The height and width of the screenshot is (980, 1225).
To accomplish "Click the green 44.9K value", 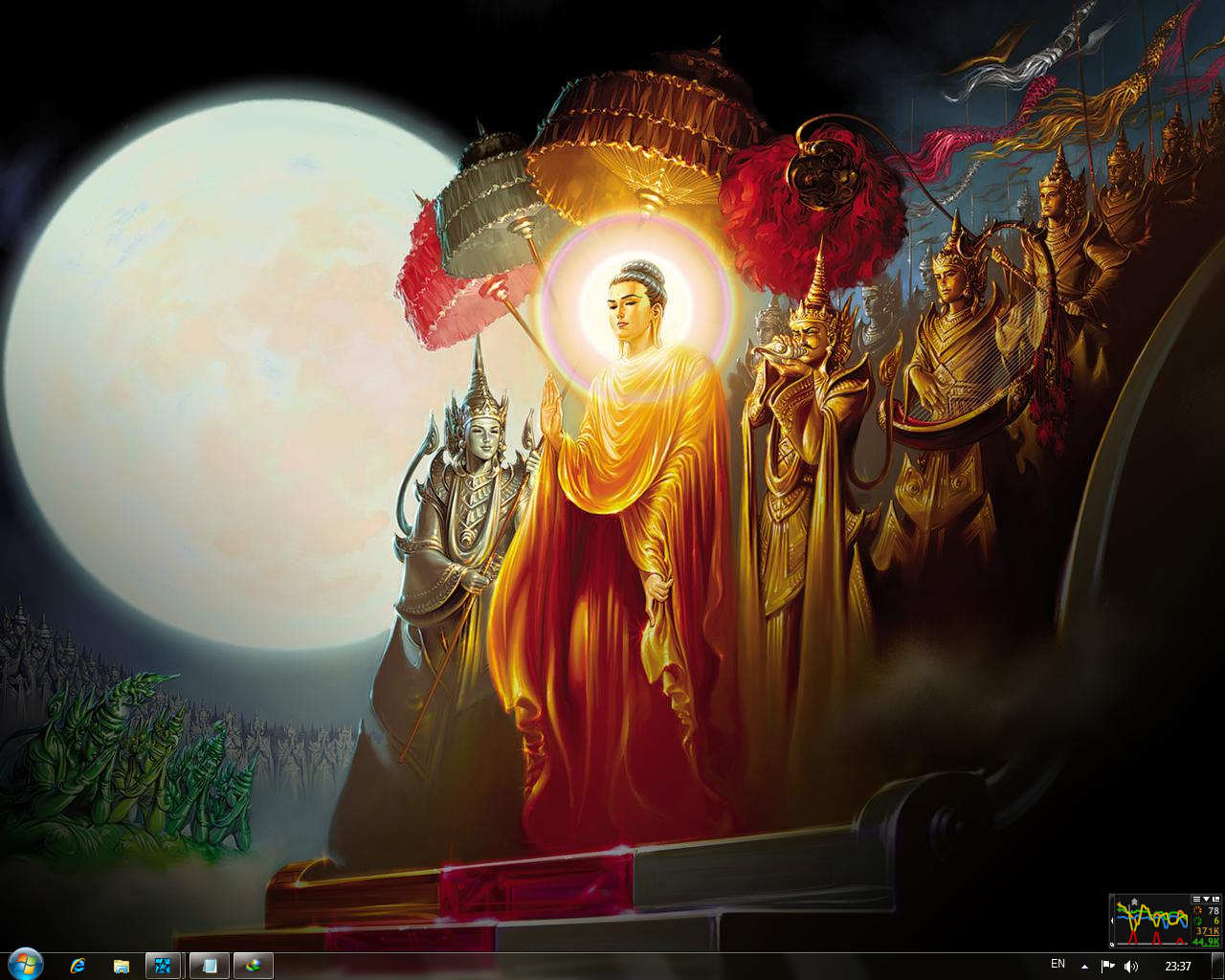I will [1206, 942].
